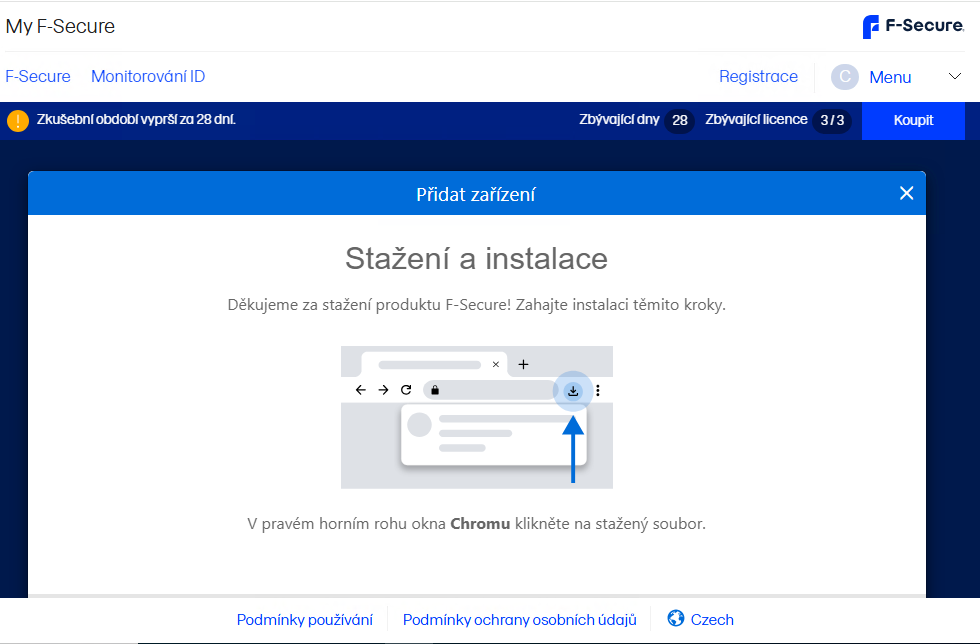Click the Zbývající licence label
The height and width of the screenshot is (644, 980).
756,119
